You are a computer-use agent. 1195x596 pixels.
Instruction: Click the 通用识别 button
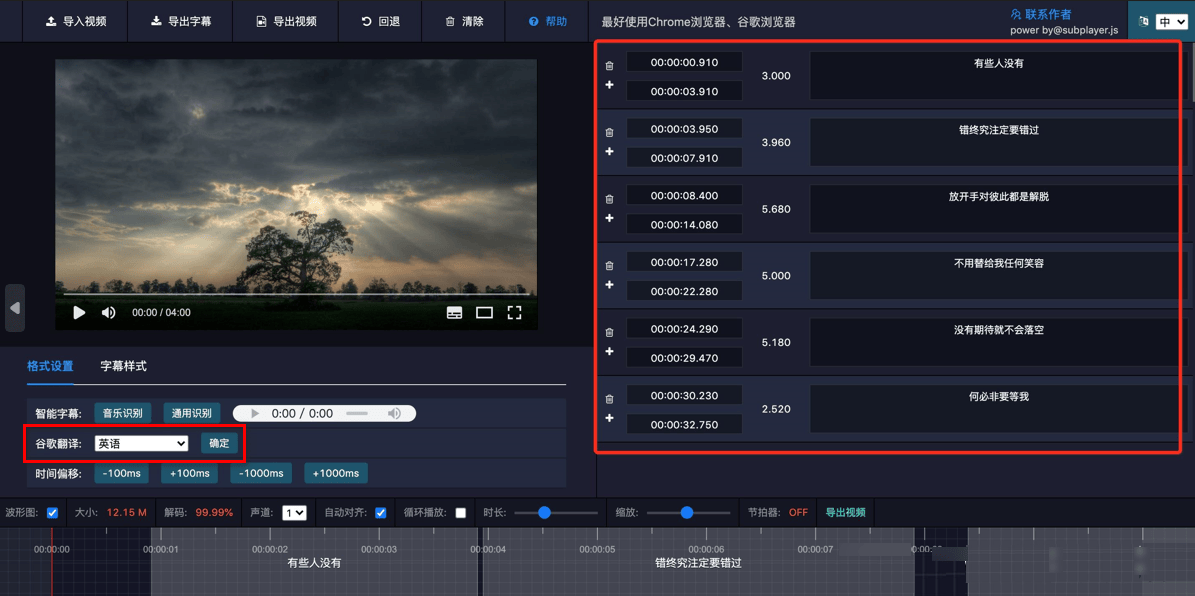[191, 413]
